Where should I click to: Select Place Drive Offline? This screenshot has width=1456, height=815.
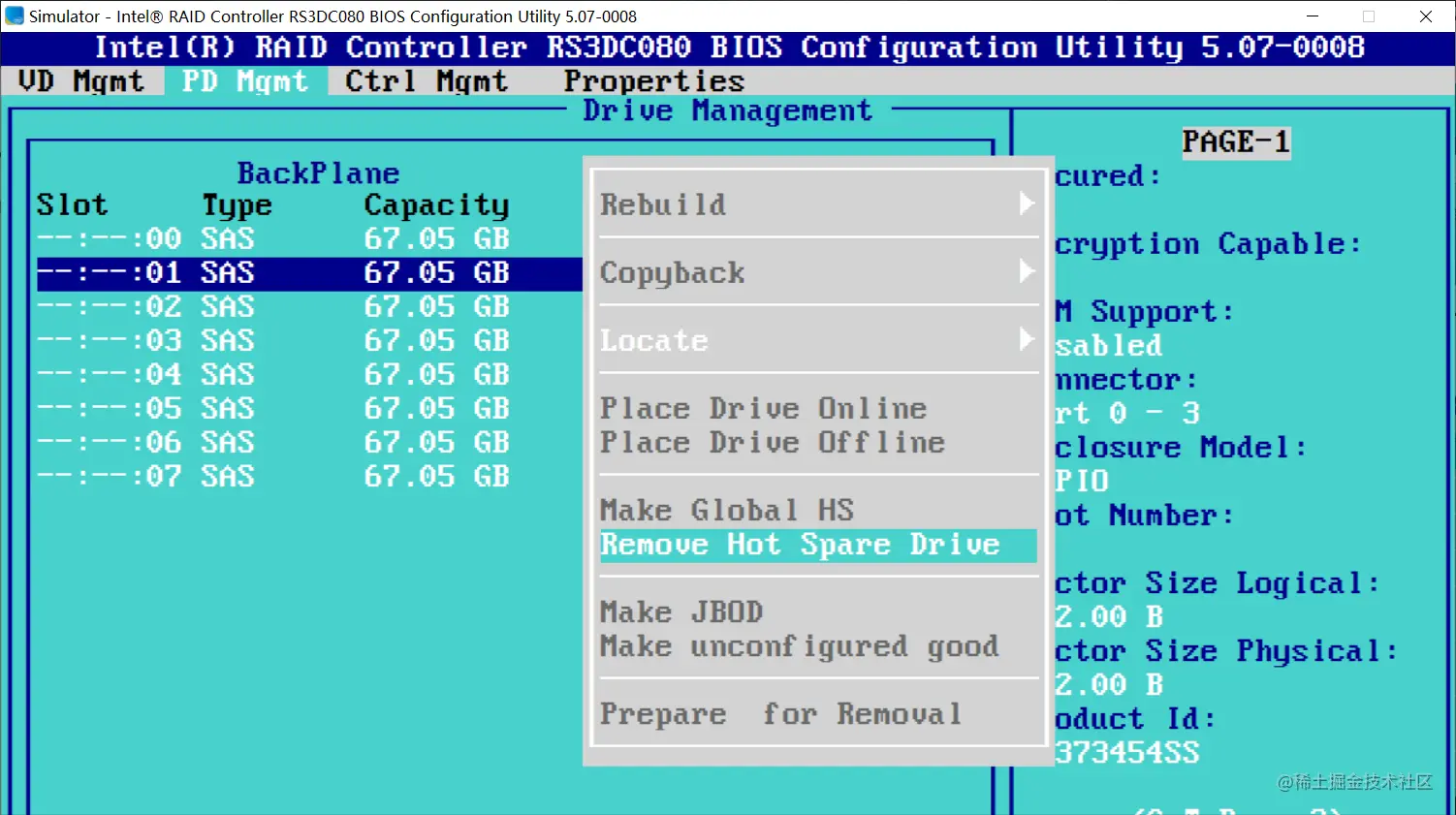click(772, 443)
